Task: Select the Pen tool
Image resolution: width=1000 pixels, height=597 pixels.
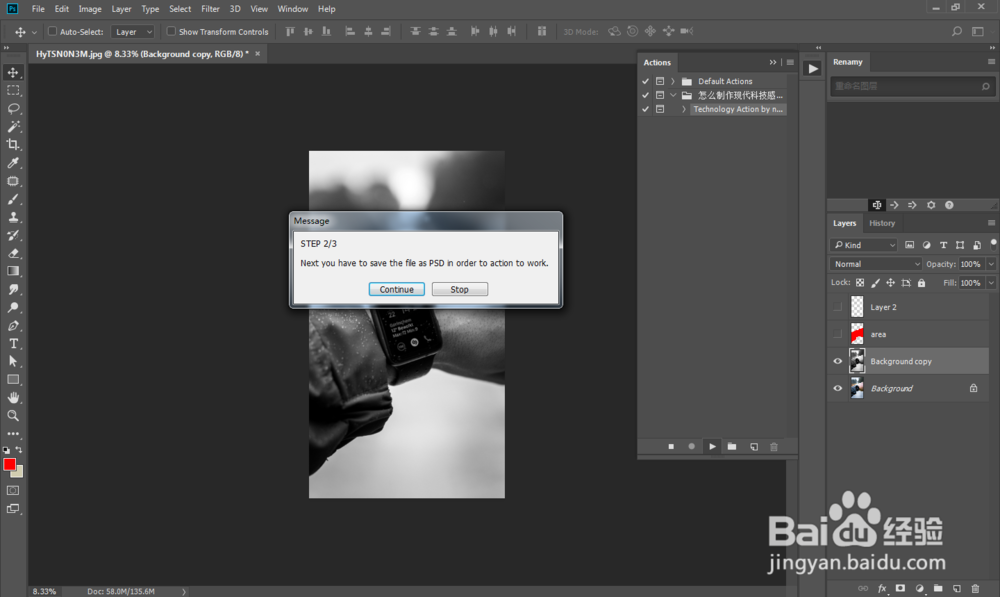Action: tap(13, 325)
